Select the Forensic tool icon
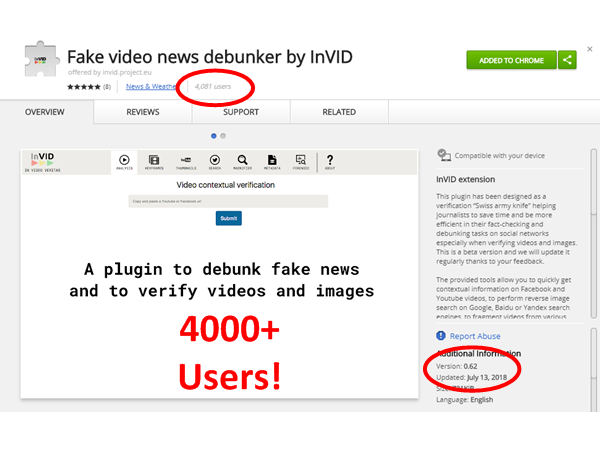The width and height of the screenshot is (600, 450). click(301, 162)
